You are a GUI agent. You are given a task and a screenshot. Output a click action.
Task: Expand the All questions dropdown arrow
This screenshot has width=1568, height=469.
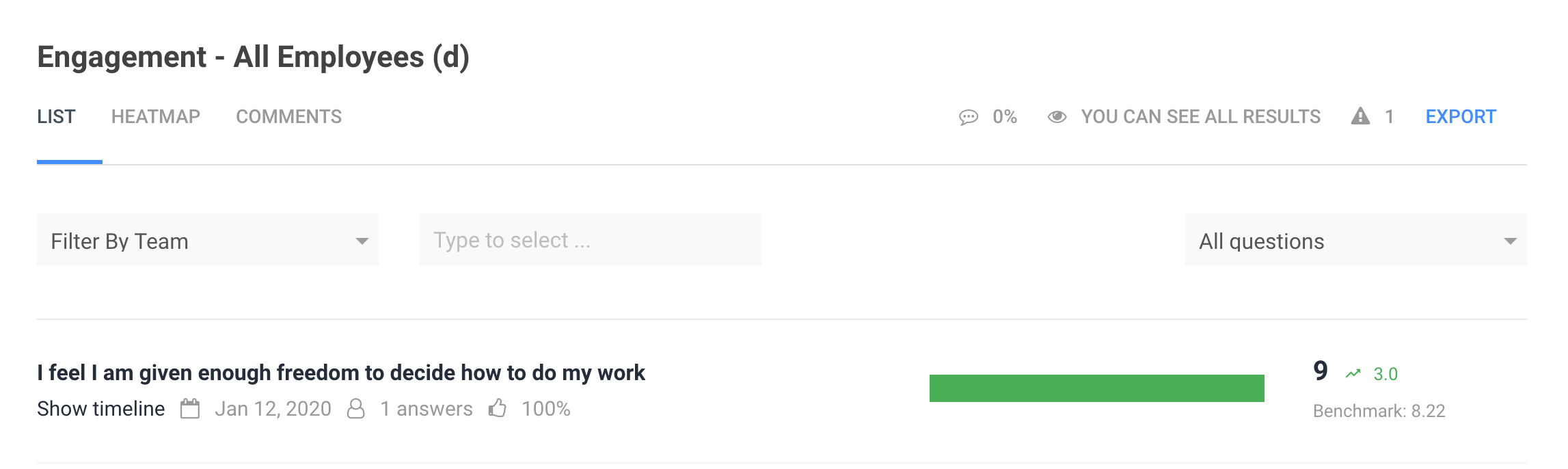tap(1510, 241)
